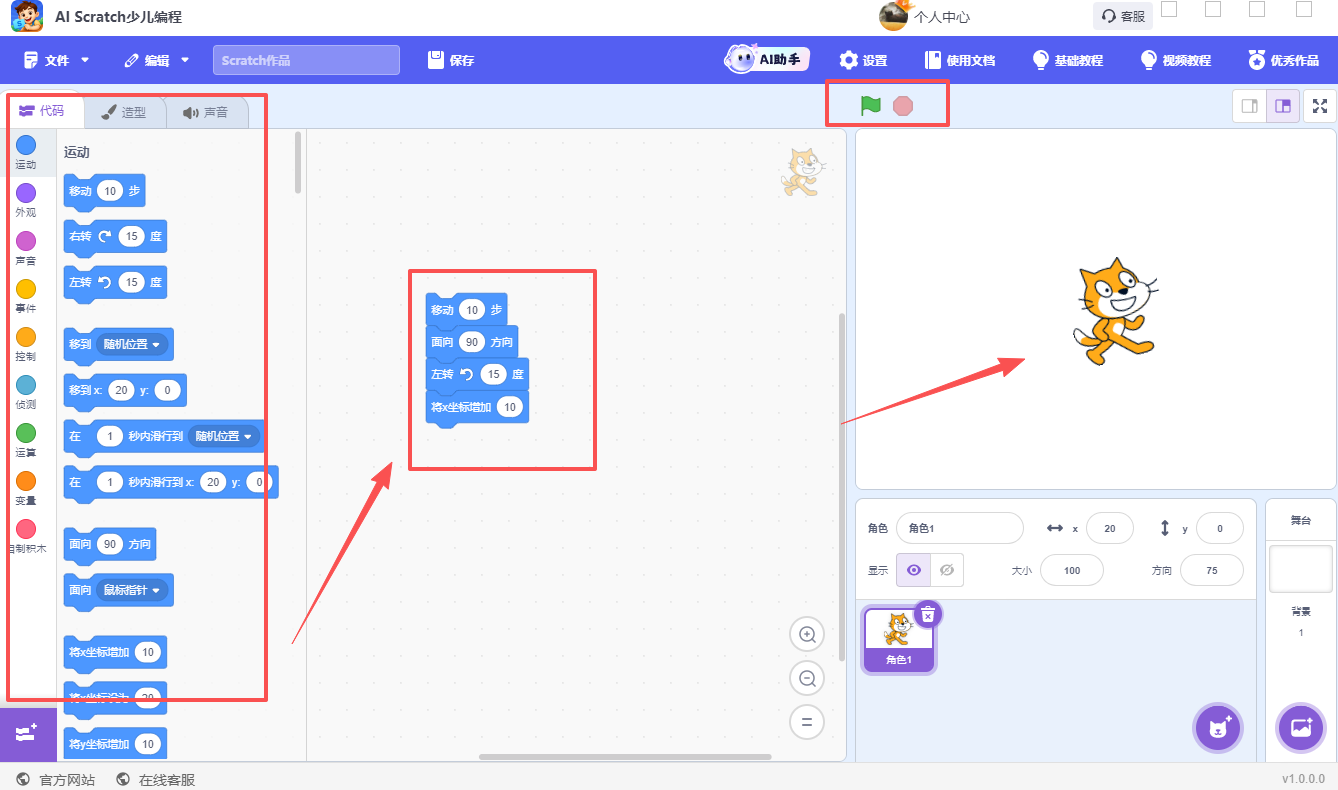The image size is (1338, 790).
Task: Click the AI Scratch app logo
Action: tap(27, 16)
